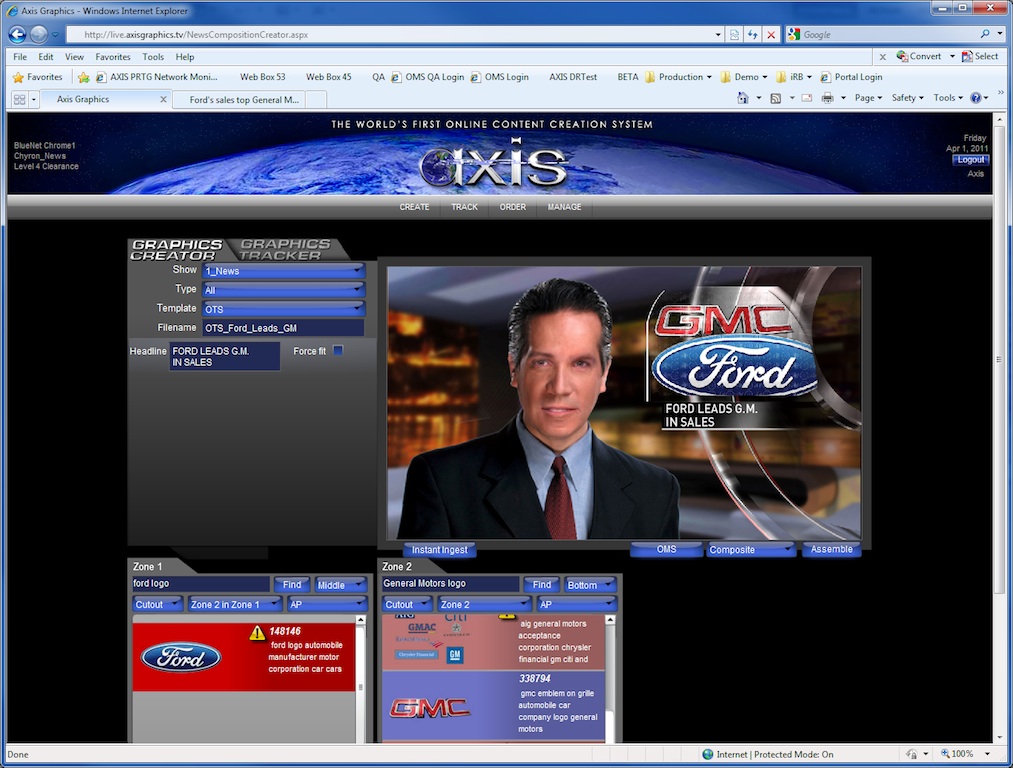This screenshot has width=1013, height=768.
Task: Click the Zone 2 Find button
Action: tap(541, 585)
